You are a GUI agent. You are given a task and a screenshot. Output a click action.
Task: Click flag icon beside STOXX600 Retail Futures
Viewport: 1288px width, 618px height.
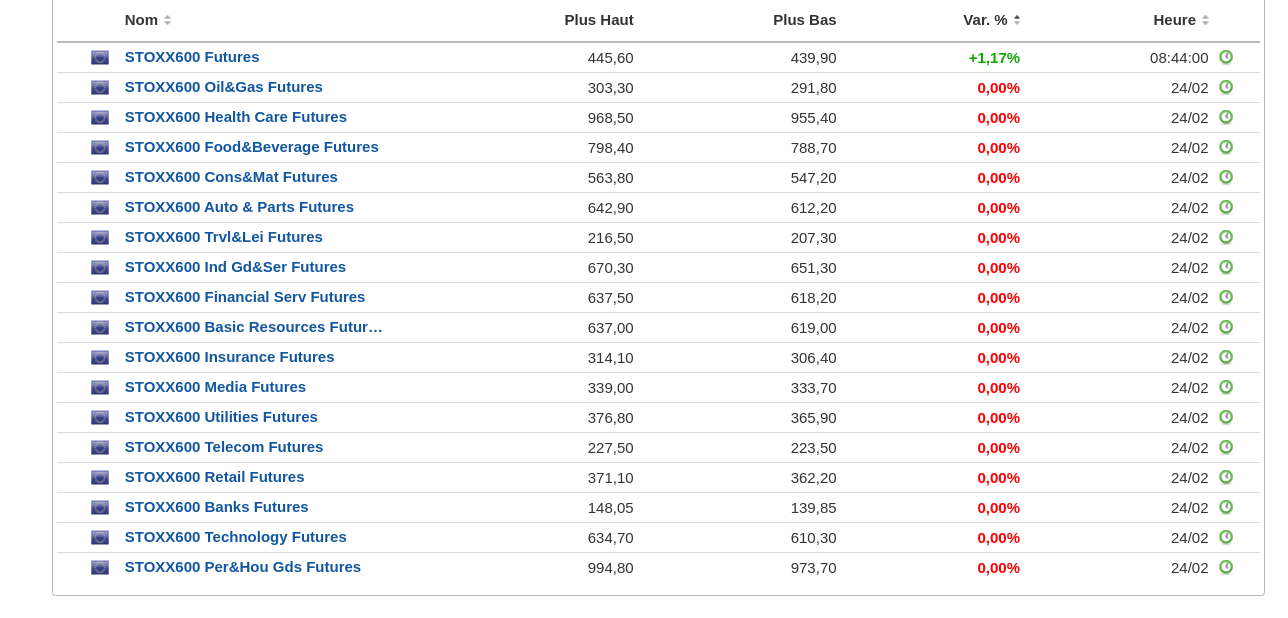pos(100,478)
